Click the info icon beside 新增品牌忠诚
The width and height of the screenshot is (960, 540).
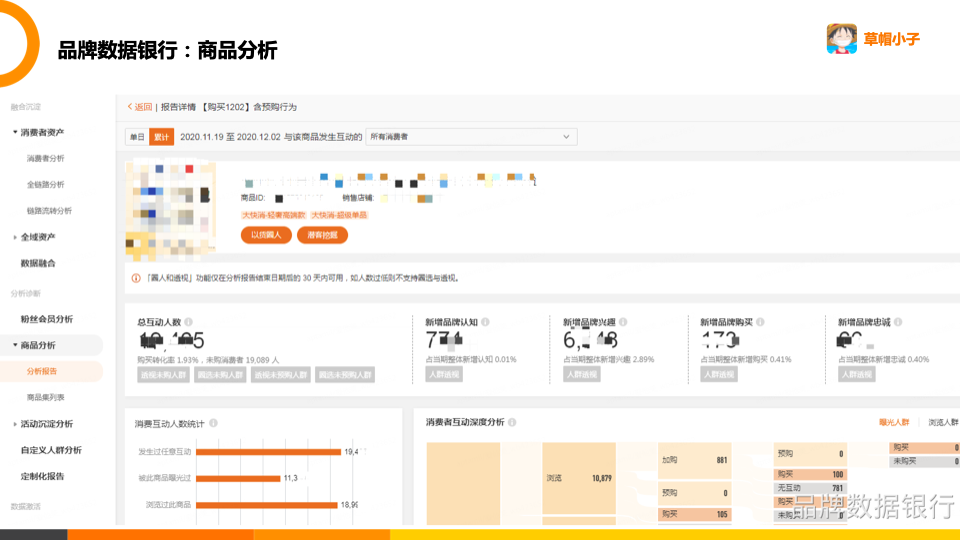coord(898,322)
